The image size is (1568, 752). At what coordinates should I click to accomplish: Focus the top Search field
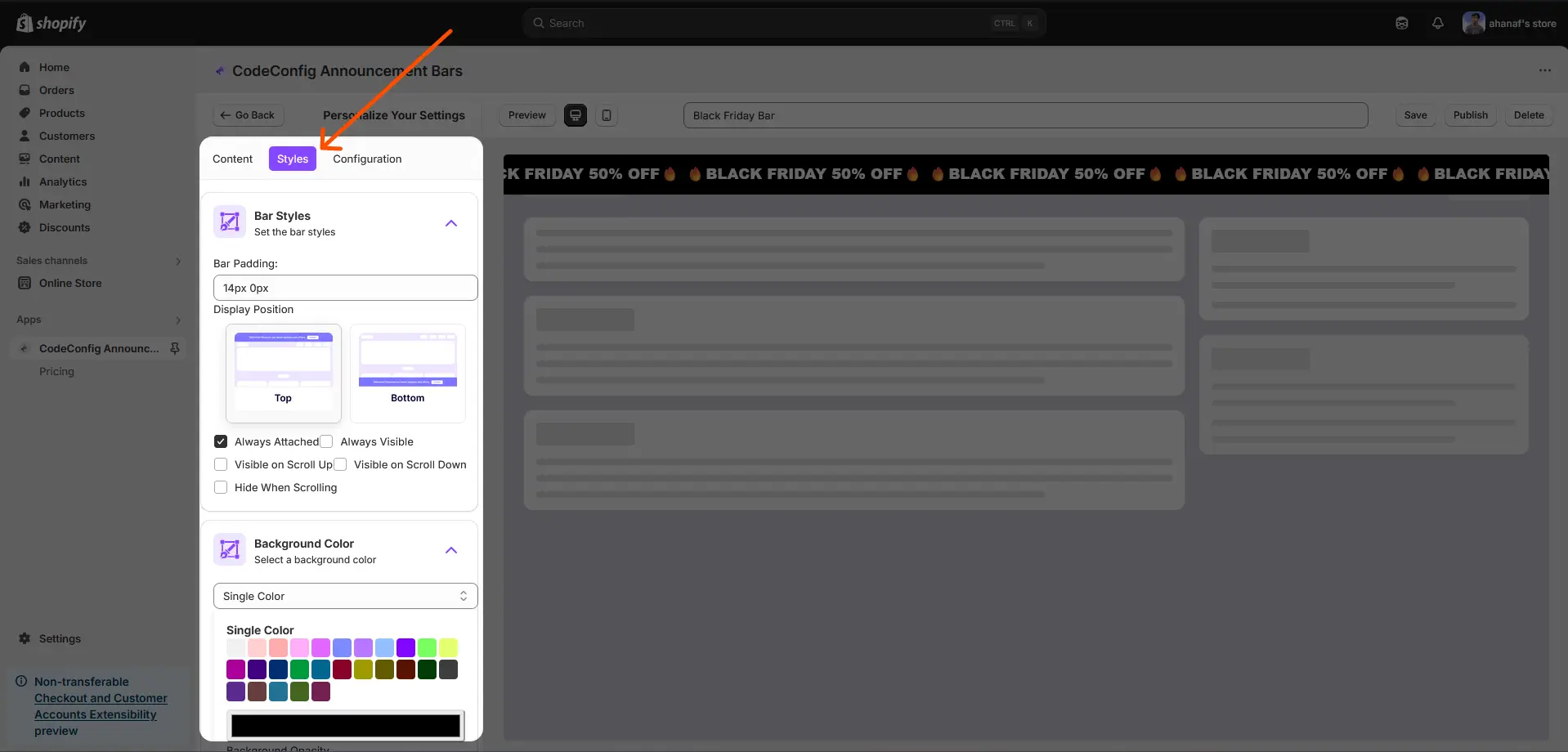(x=785, y=23)
